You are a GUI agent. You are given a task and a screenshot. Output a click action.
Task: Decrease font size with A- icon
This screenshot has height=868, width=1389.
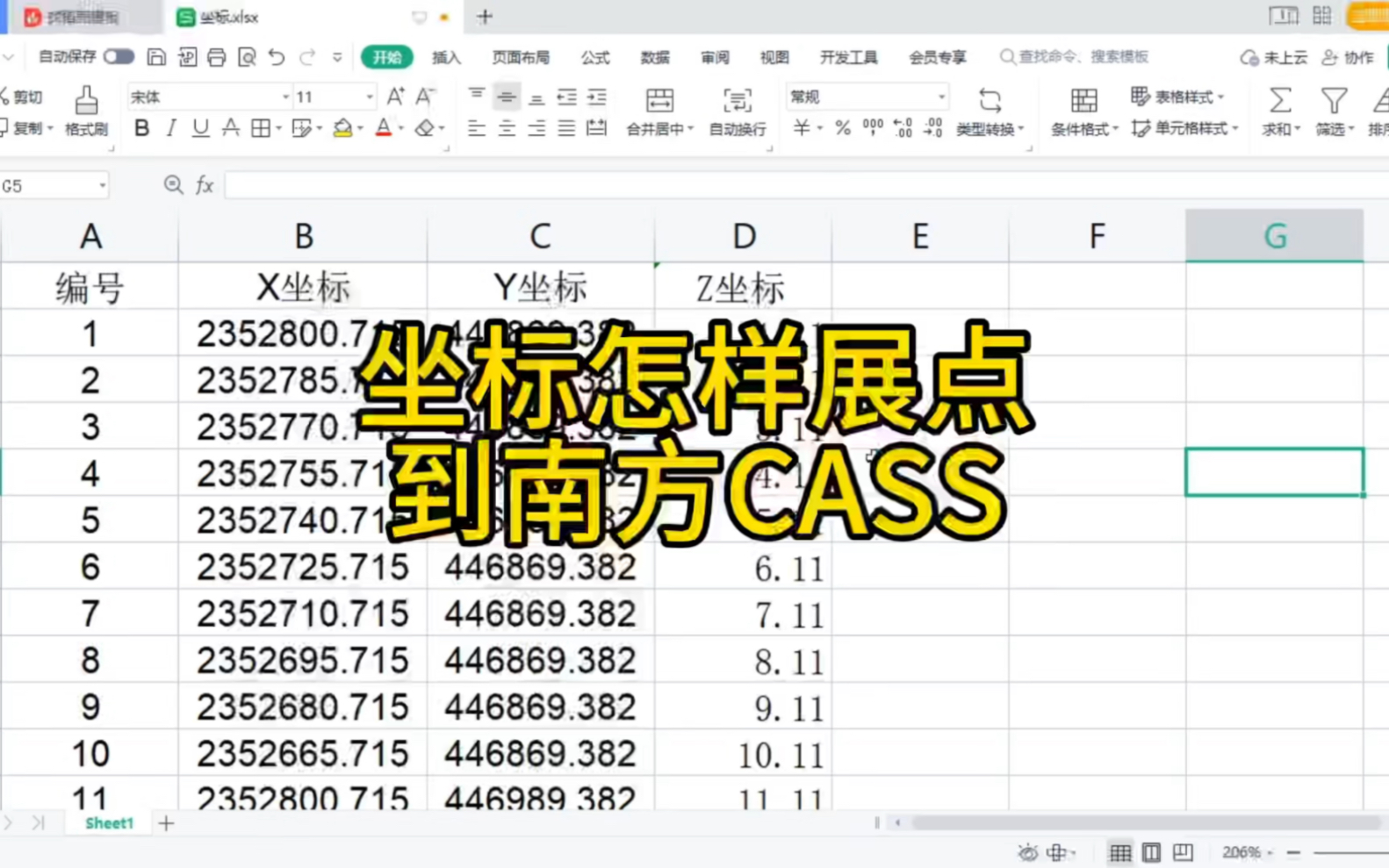(x=426, y=97)
